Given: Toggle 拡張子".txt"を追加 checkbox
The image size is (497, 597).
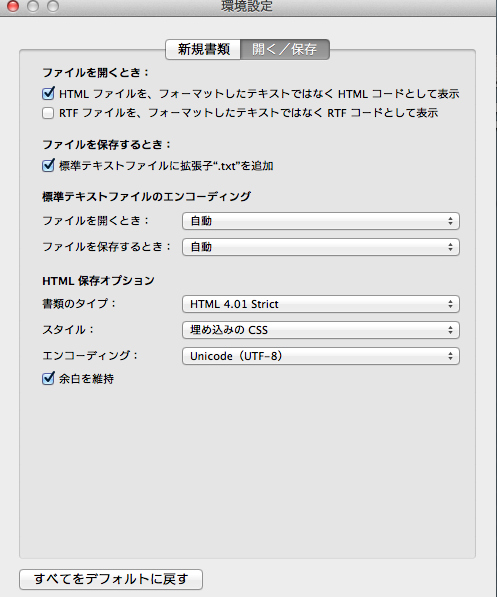Looking at the screenshot, I should click(x=48, y=165).
